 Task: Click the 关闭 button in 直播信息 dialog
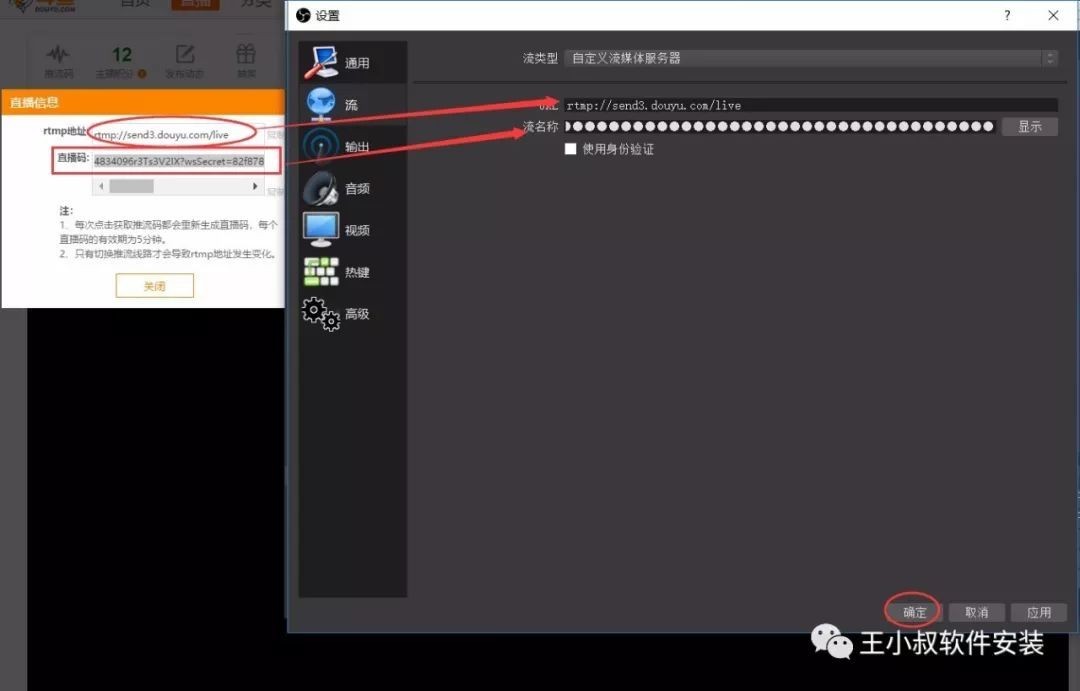[154, 286]
